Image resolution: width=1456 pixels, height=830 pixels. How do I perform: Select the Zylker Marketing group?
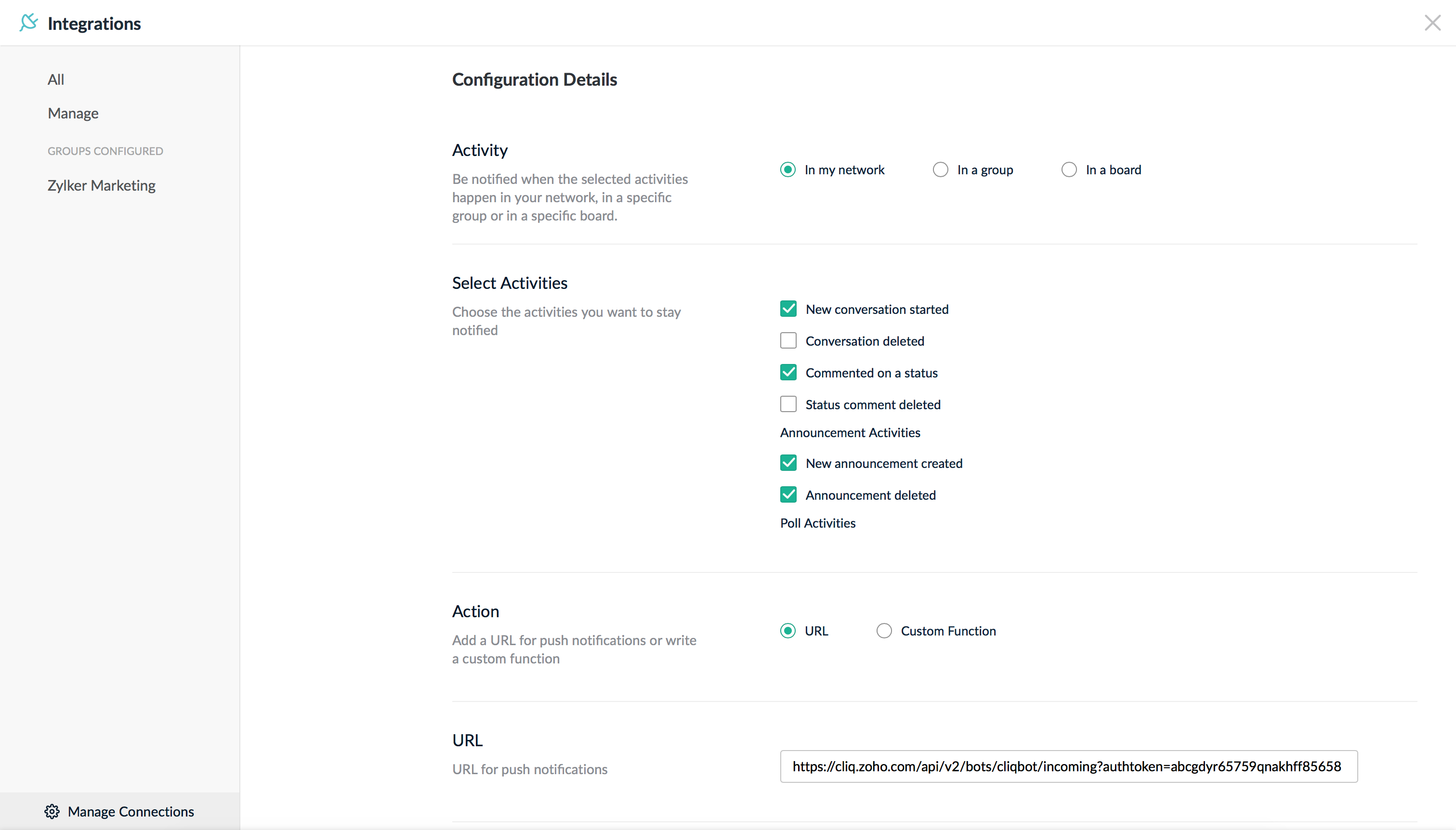[x=102, y=185]
